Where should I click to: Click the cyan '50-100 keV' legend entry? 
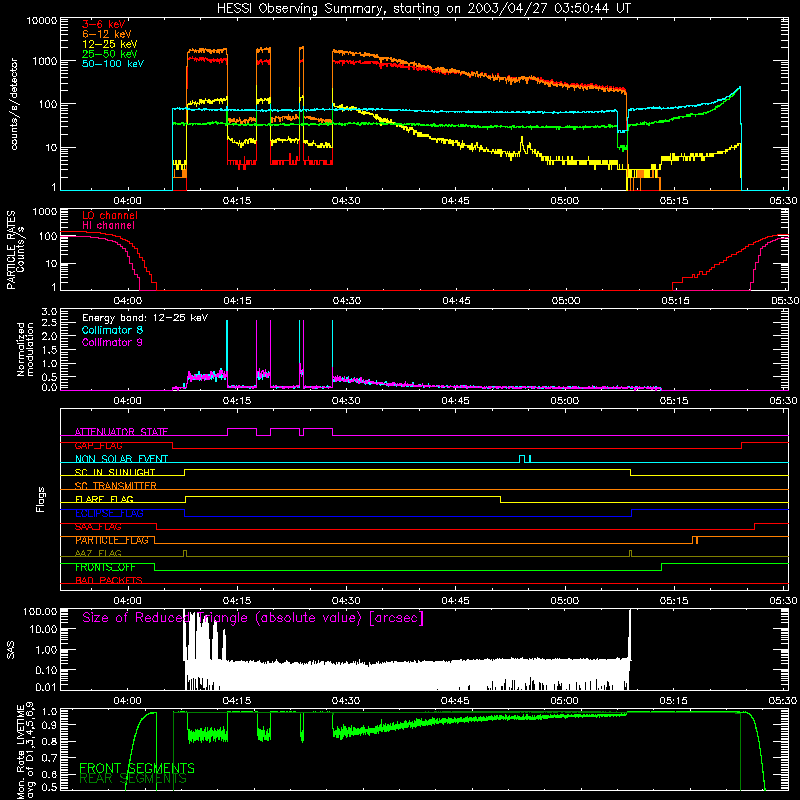[113, 63]
